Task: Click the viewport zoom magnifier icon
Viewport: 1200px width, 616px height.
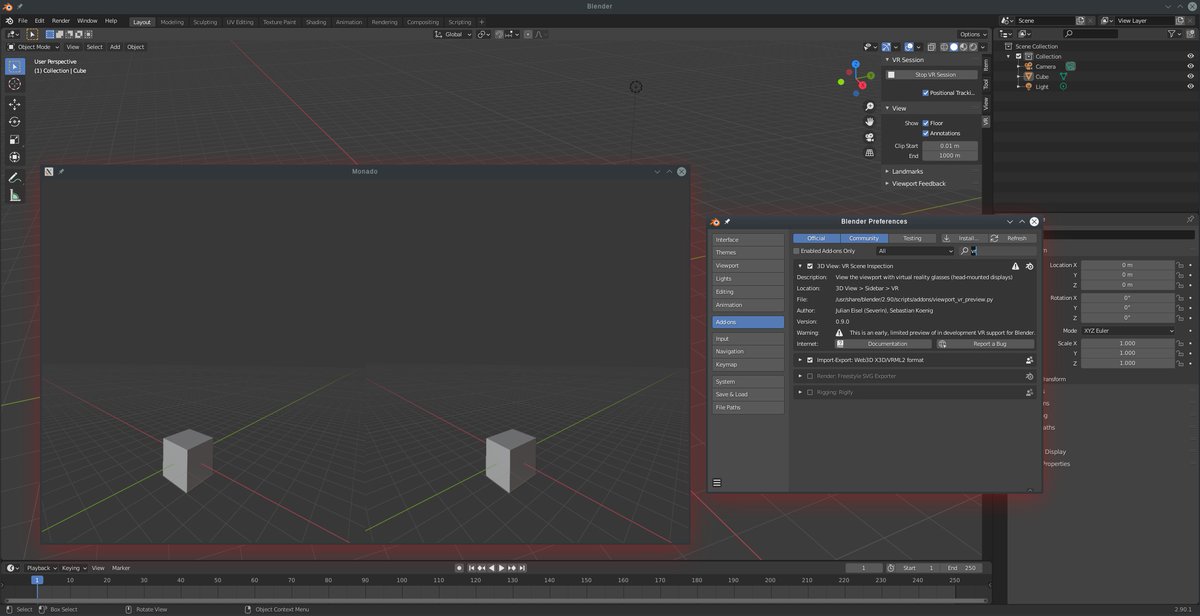Action: (870, 107)
